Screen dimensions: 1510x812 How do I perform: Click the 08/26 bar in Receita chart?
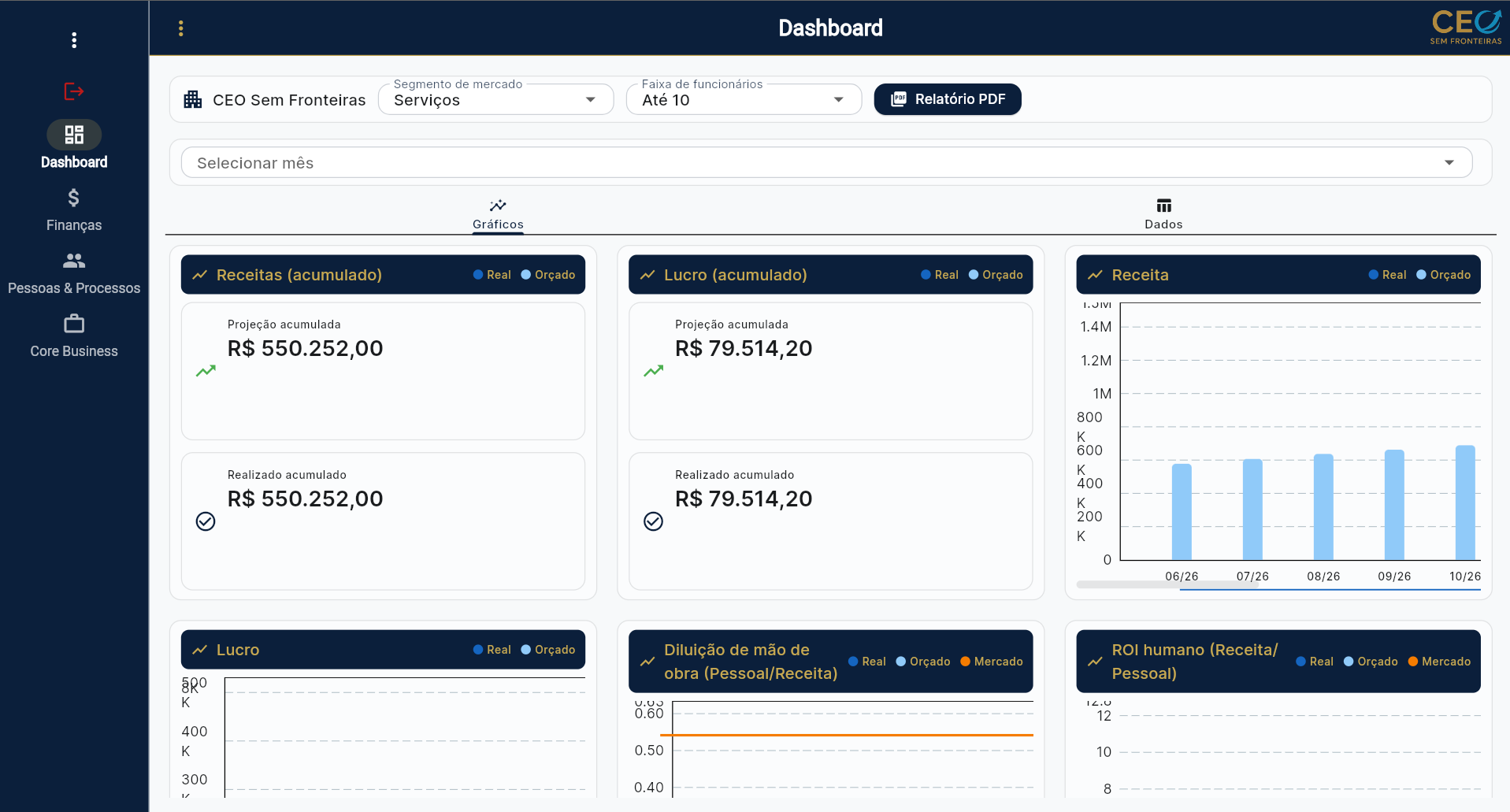point(1323,507)
